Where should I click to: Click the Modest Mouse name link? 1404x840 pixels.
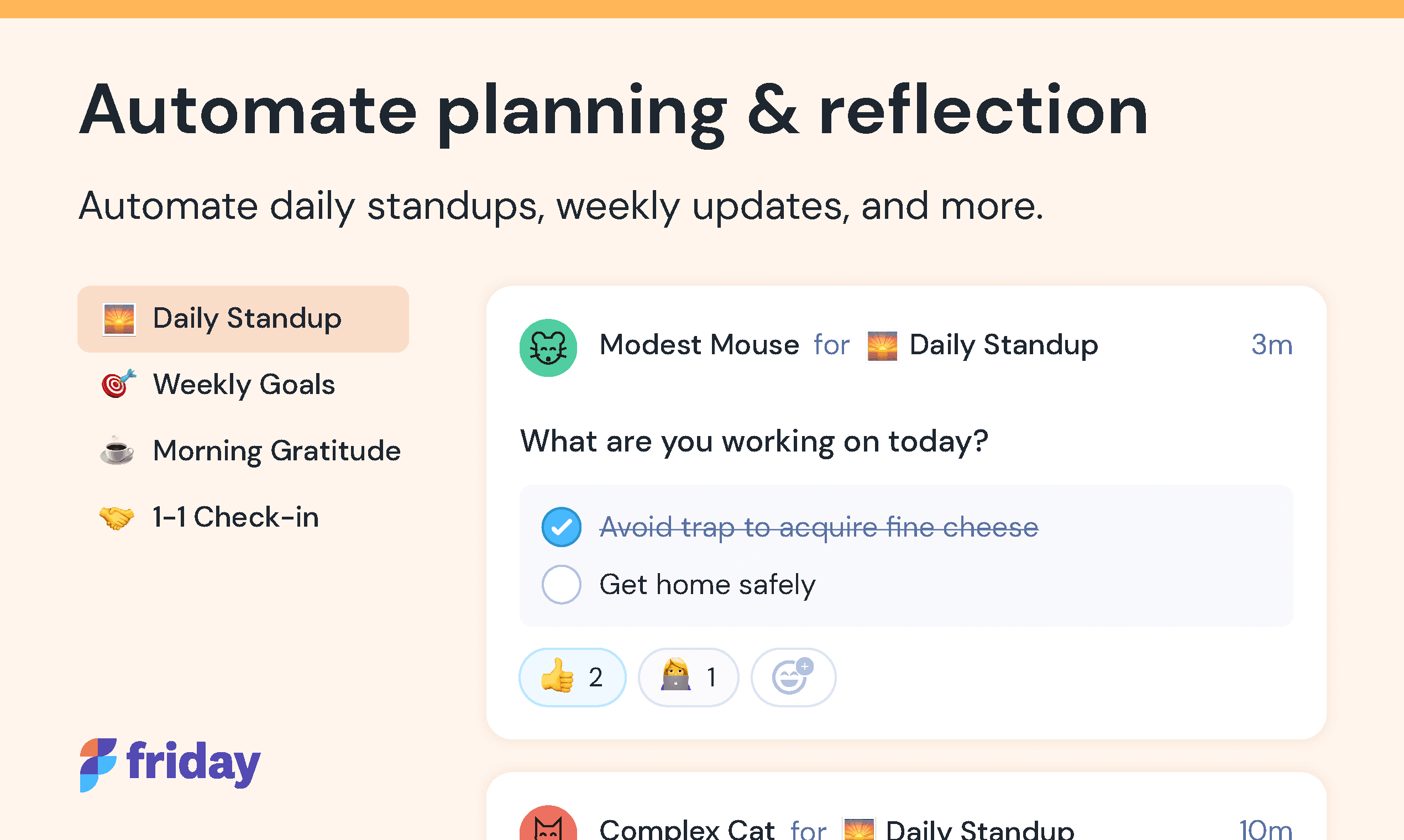tap(699, 345)
